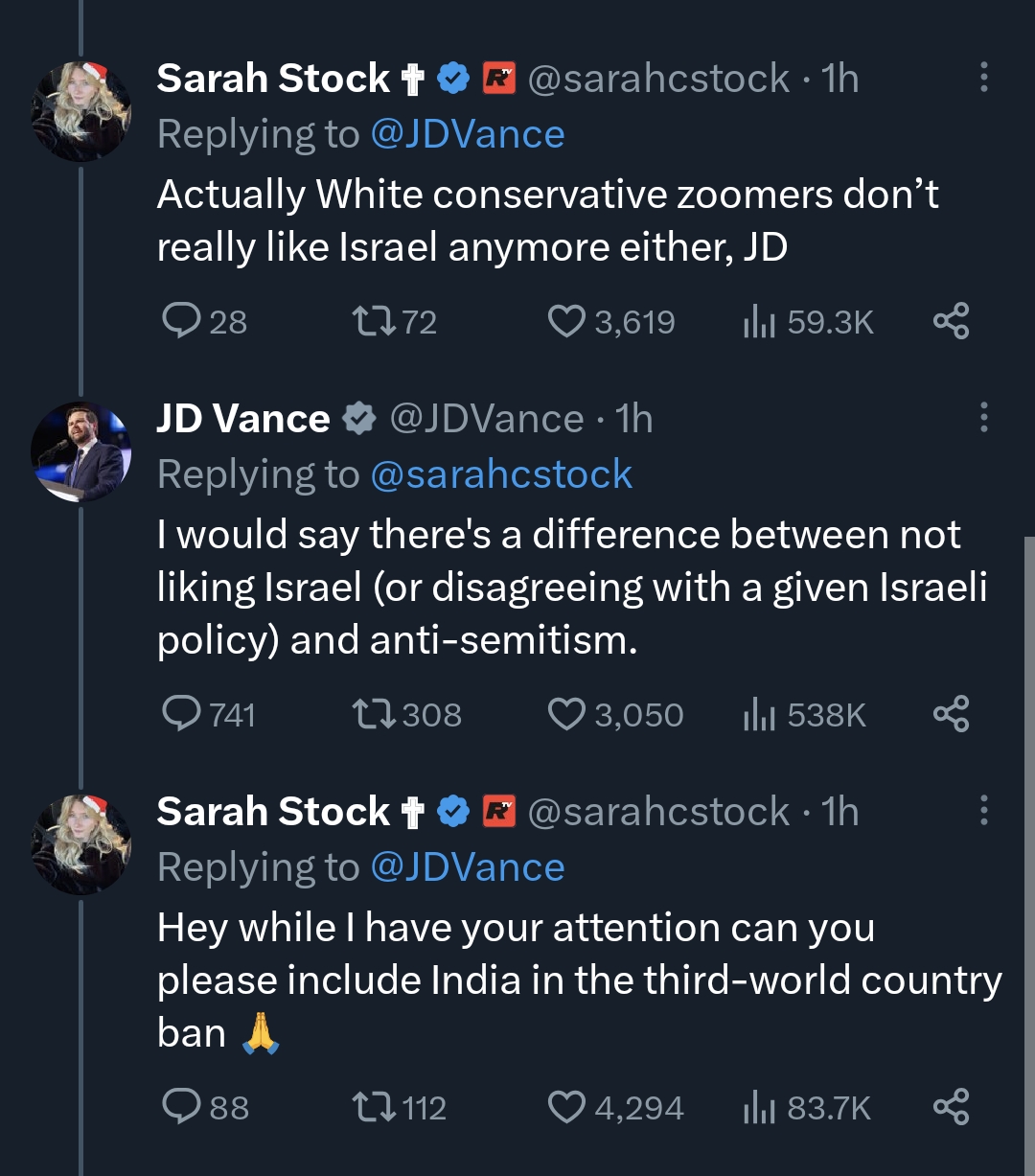Repost the tweet about conservative zoomers
Viewport: 1035px width, 1176px height.
coord(371,321)
